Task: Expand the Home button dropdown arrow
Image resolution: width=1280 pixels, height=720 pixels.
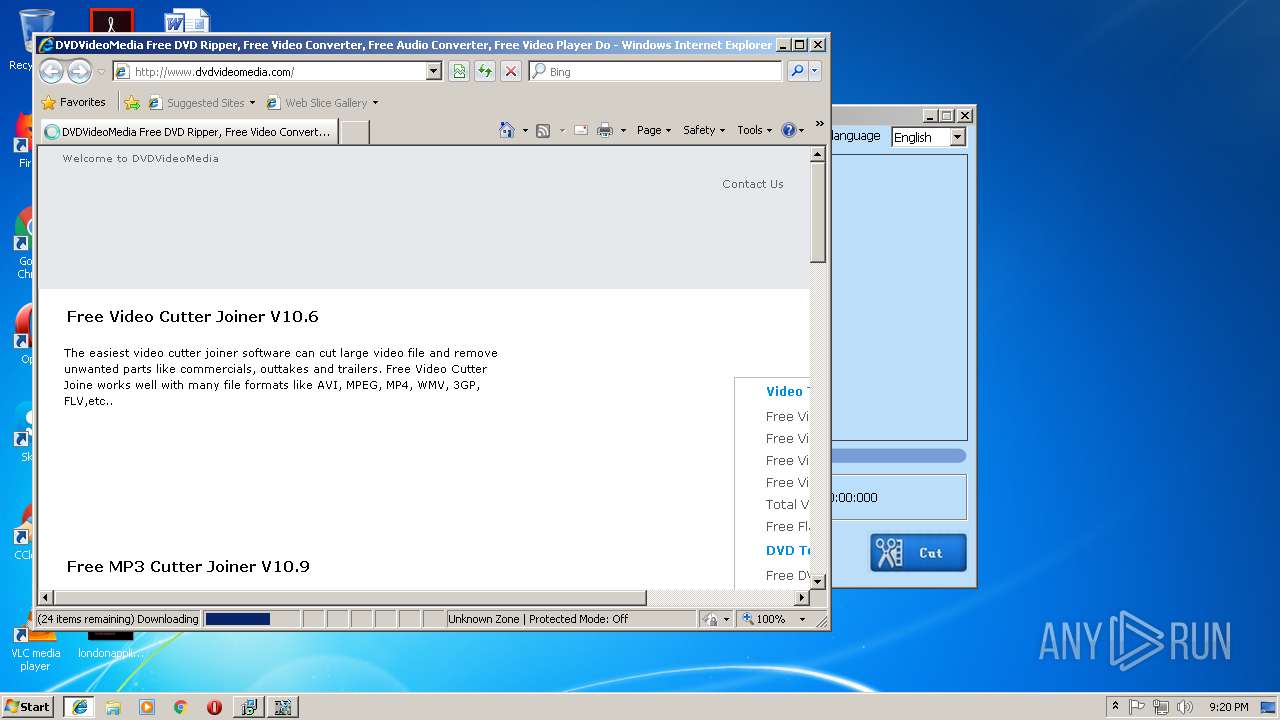Action: (x=525, y=130)
